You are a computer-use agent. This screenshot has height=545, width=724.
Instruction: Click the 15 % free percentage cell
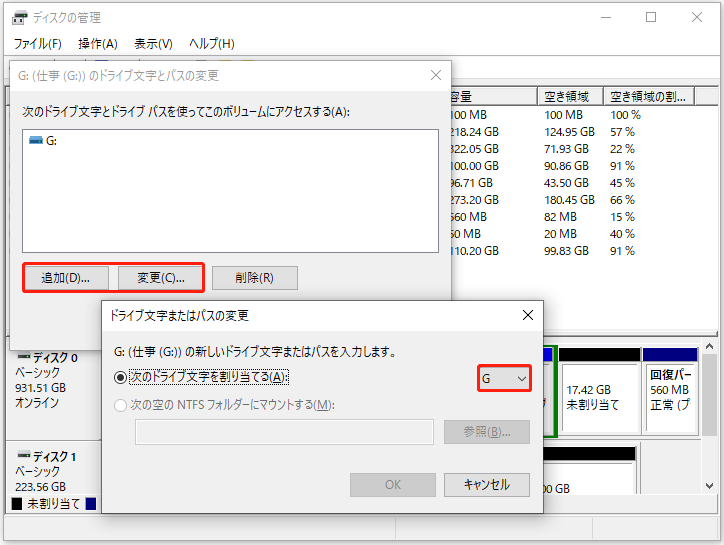622,217
